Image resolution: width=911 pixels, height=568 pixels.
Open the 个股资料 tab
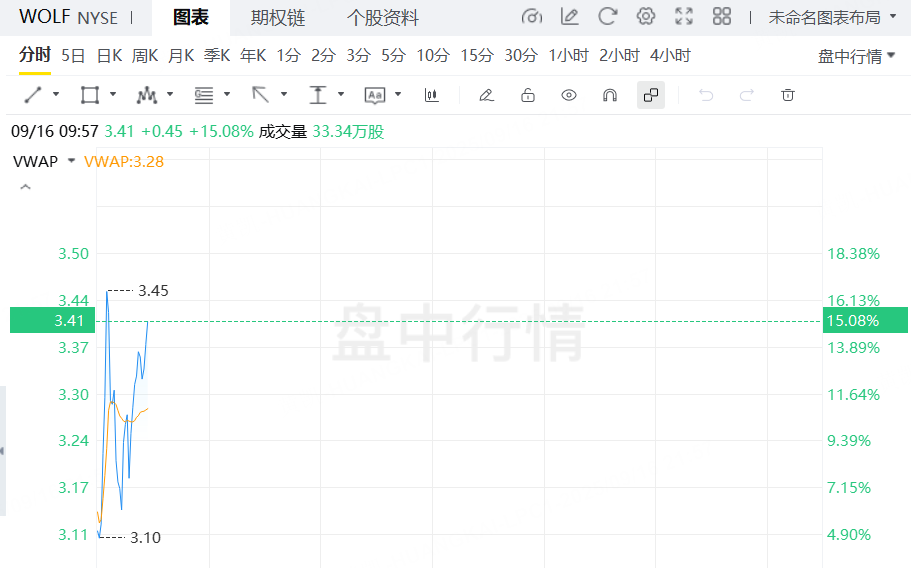(383, 18)
